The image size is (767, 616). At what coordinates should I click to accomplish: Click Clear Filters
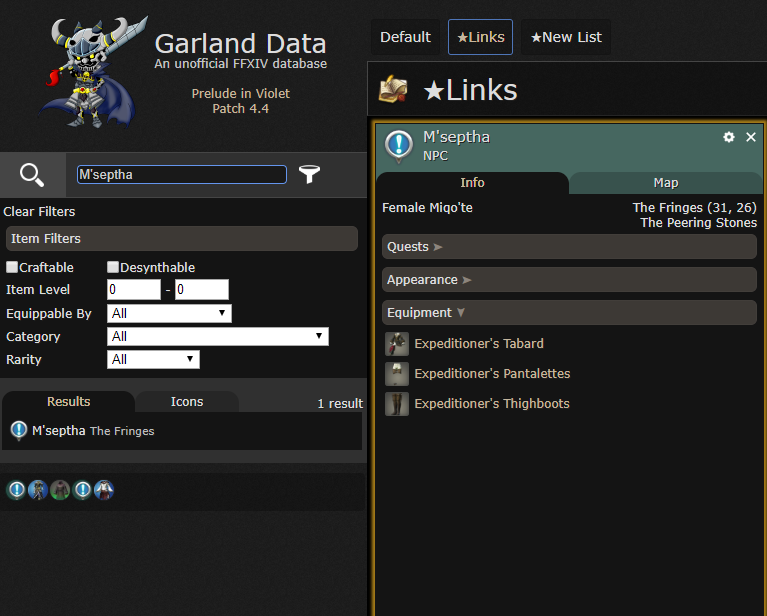(39, 211)
